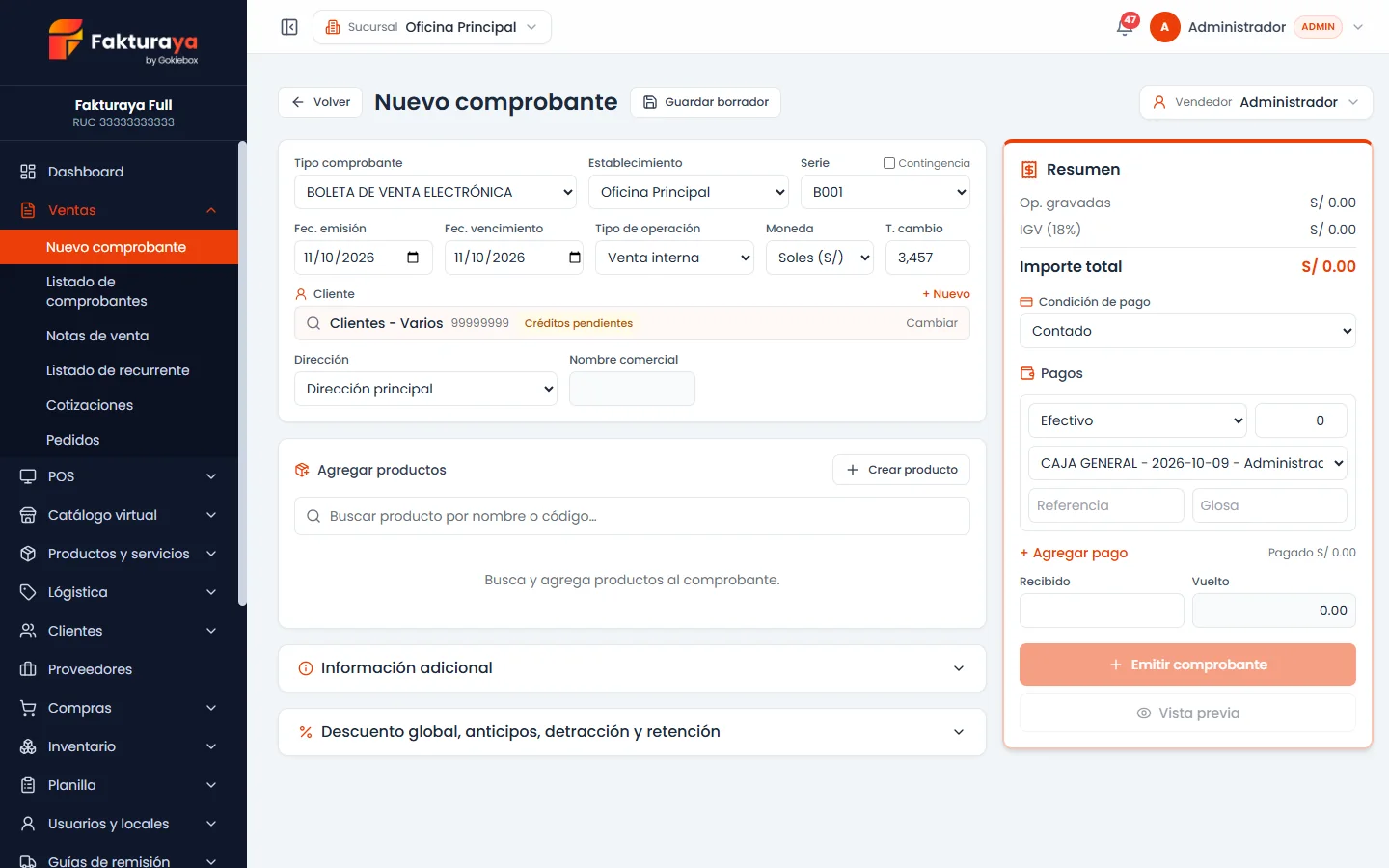Open Listado de recurrente menu item
Viewport: 1389px width, 868px height.
pos(119,370)
